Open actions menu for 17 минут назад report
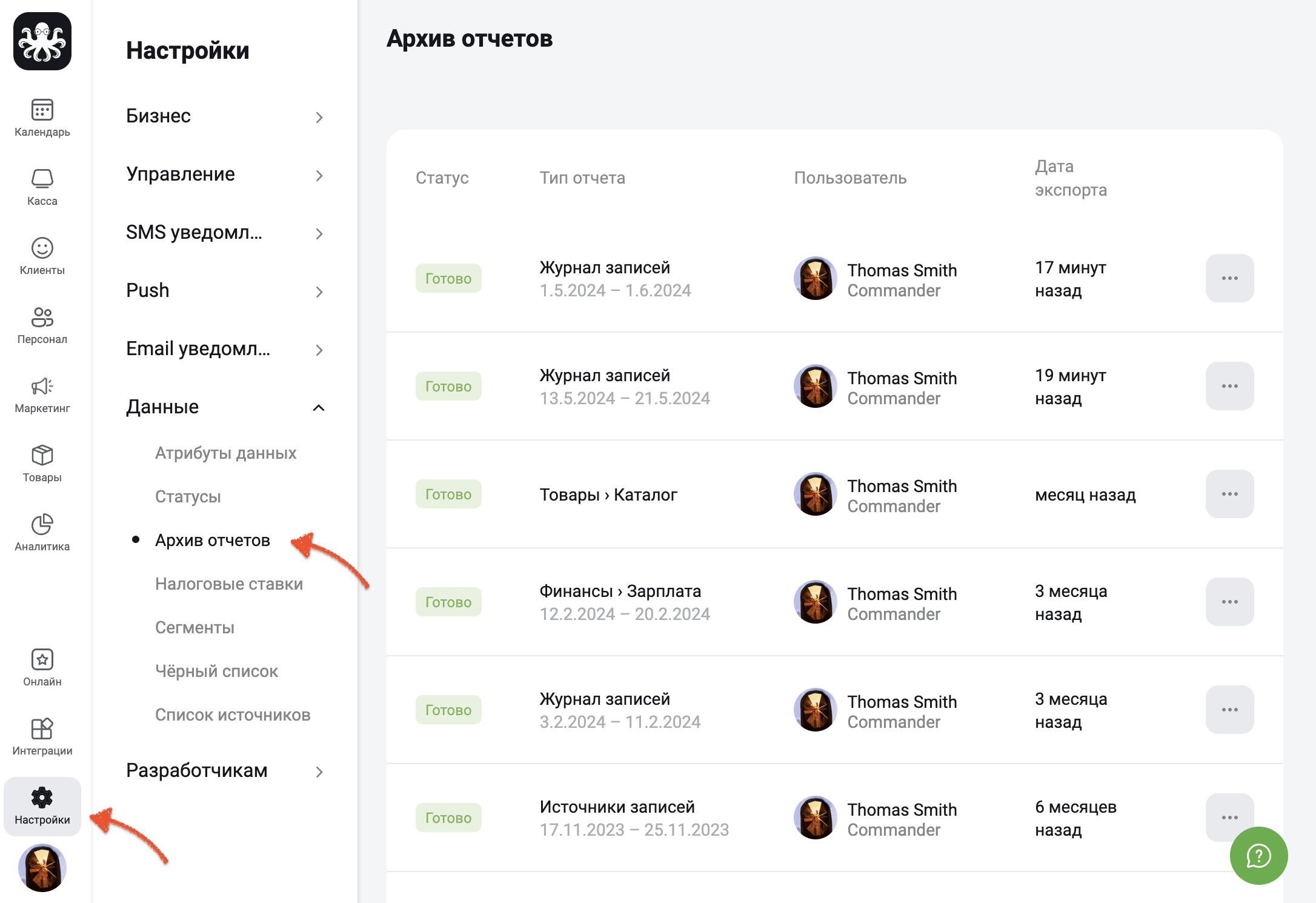Image resolution: width=1316 pixels, height=903 pixels. (1229, 278)
